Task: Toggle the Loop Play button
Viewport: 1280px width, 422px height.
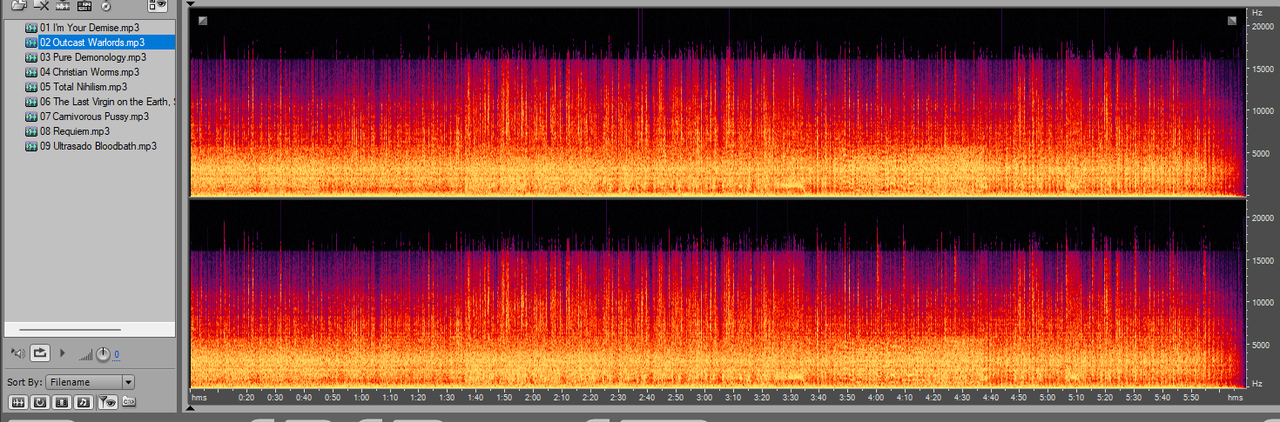Action: tap(40, 353)
